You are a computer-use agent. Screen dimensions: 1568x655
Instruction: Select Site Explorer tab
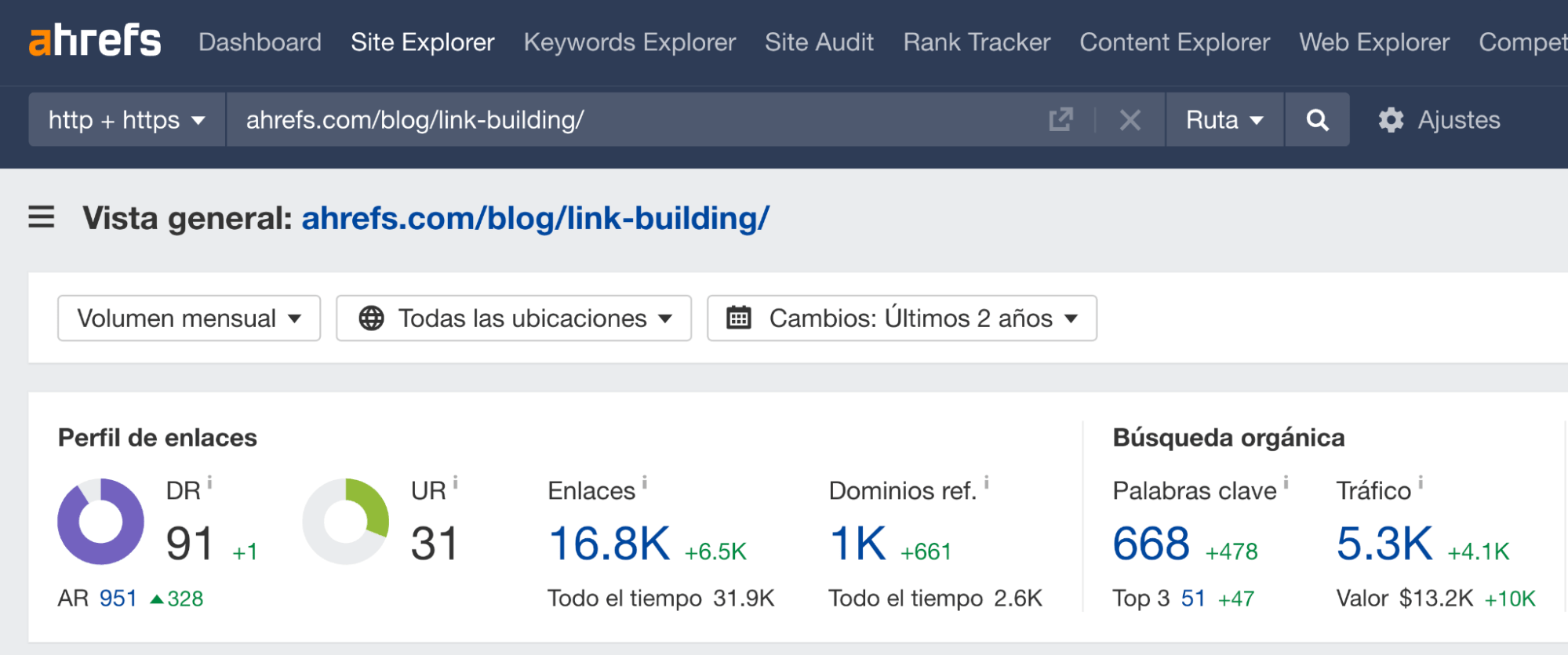pos(423,42)
